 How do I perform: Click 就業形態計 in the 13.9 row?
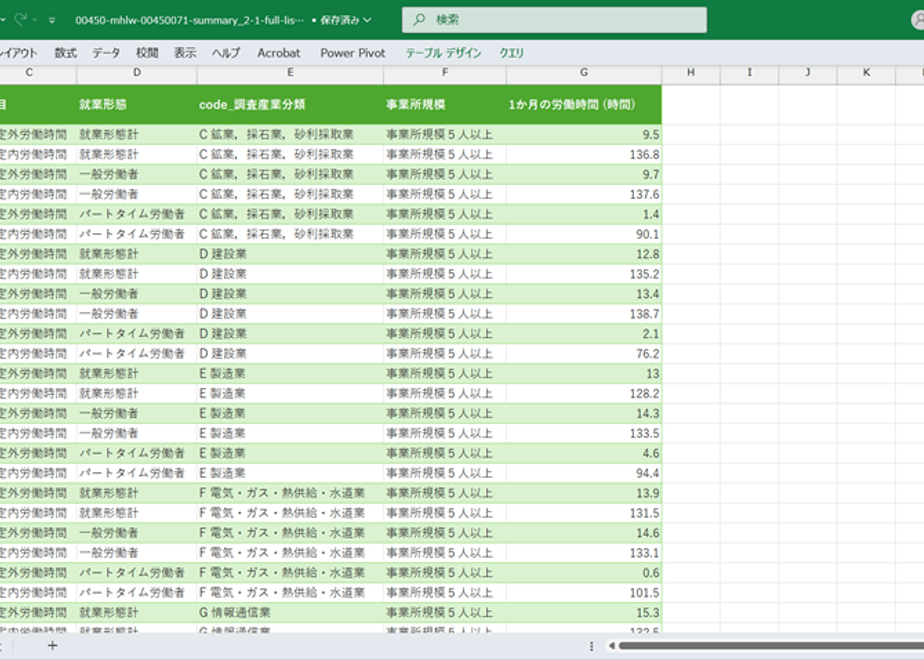coord(137,493)
